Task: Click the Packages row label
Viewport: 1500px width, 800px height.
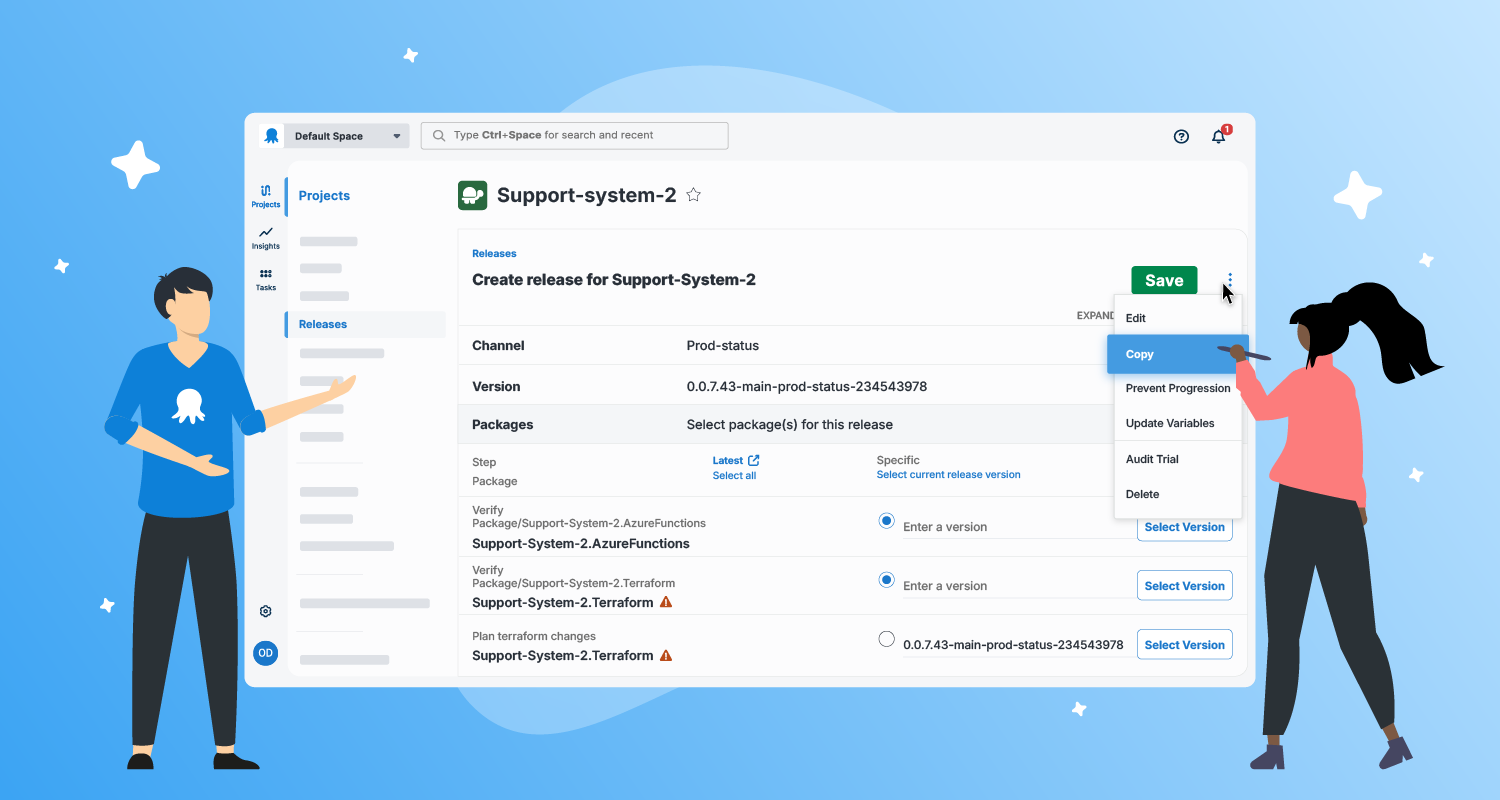Action: (503, 425)
